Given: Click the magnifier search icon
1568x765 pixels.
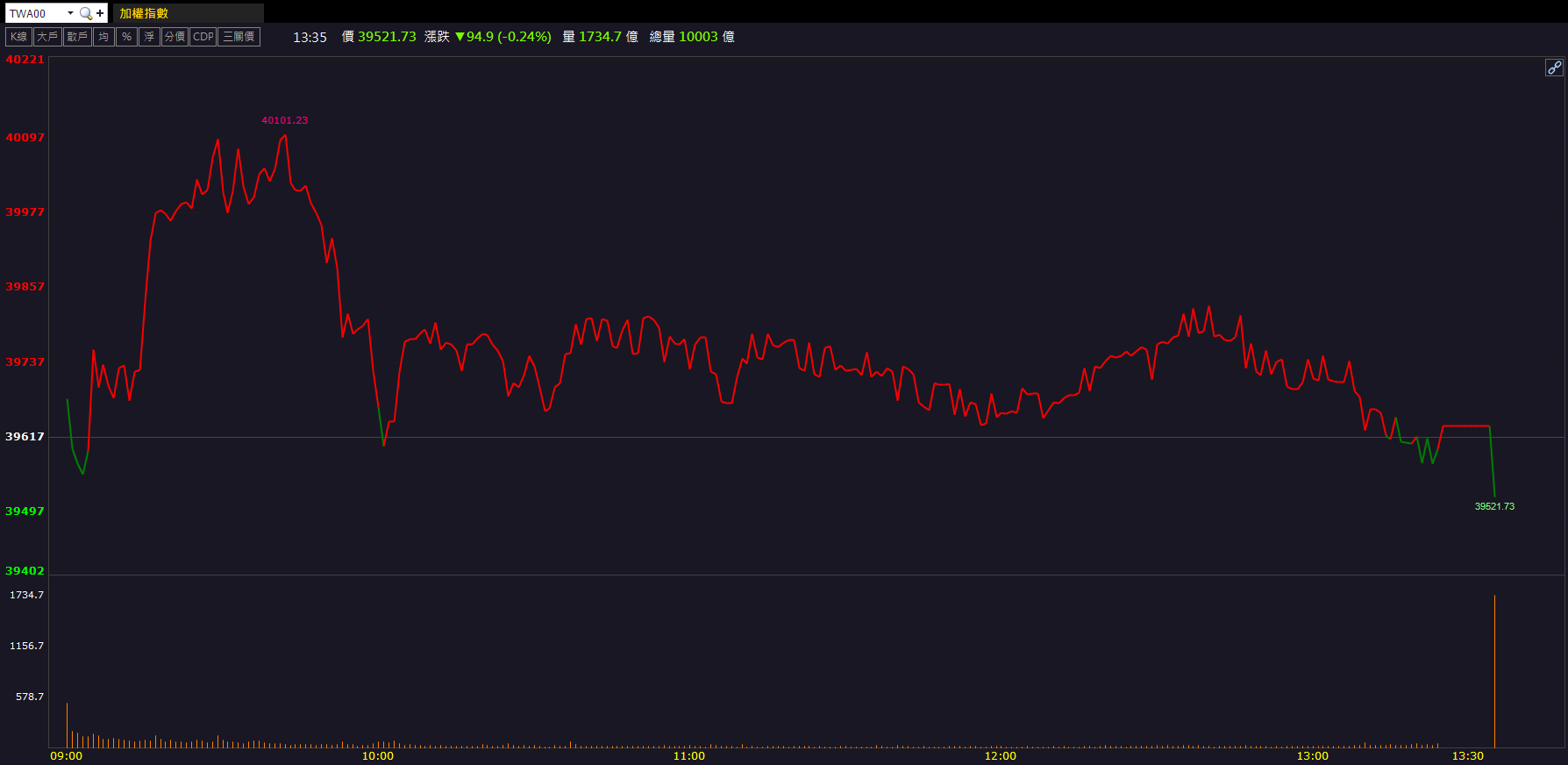Looking at the screenshot, I should (85, 13).
